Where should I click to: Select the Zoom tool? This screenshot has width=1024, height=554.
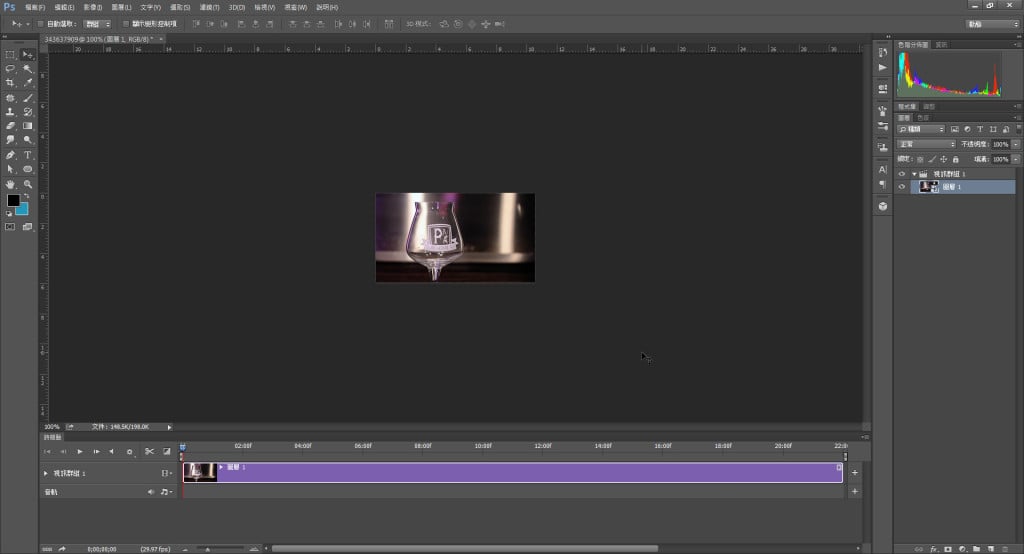pyautogui.click(x=28, y=184)
